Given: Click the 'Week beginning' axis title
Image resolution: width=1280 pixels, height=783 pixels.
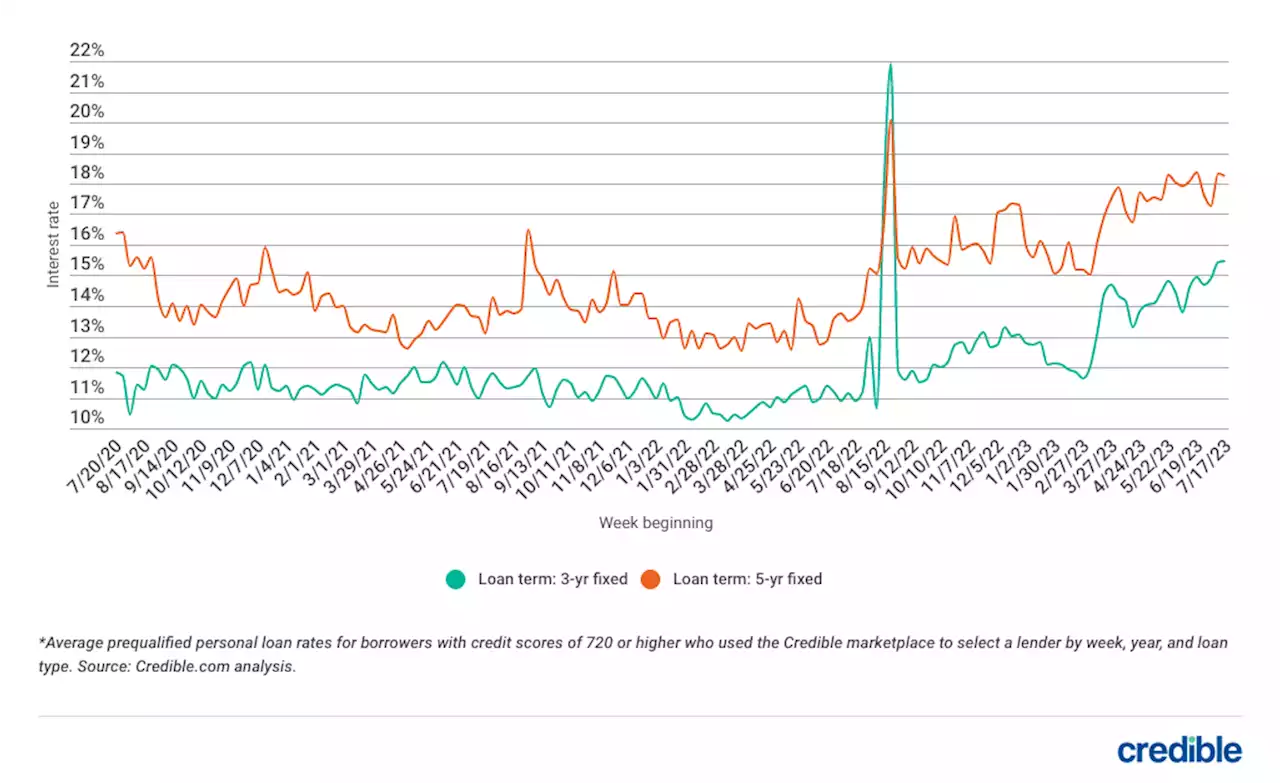Looking at the screenshot, I should [656, 523].
